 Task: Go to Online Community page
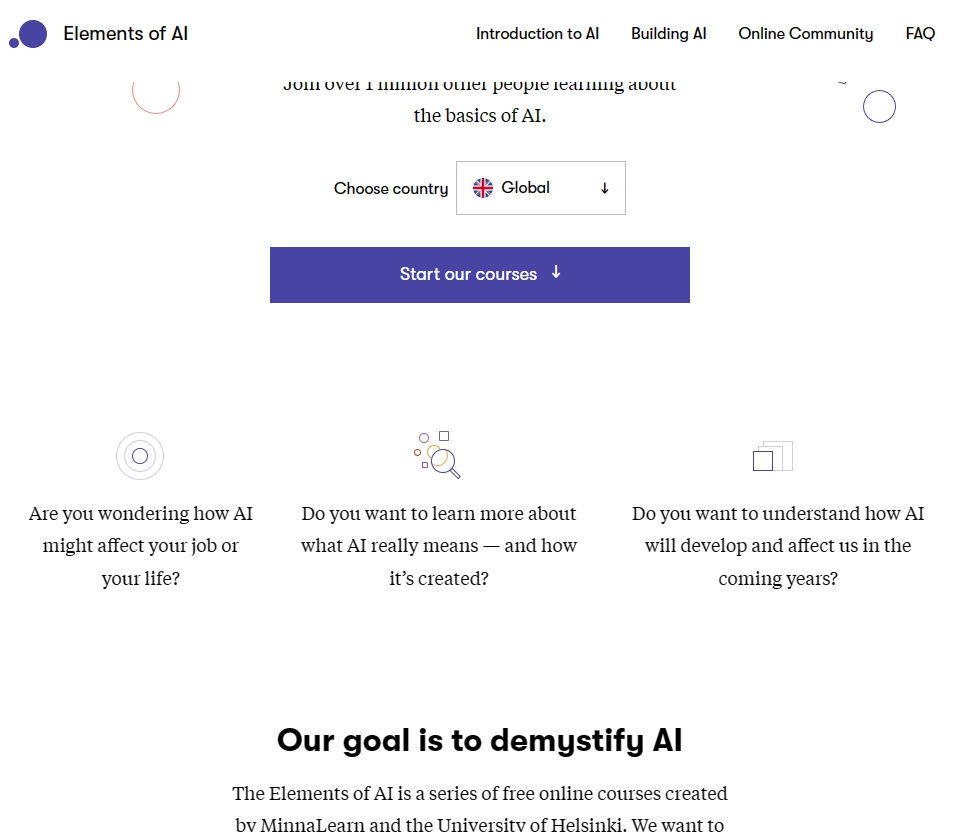point(805,34)
